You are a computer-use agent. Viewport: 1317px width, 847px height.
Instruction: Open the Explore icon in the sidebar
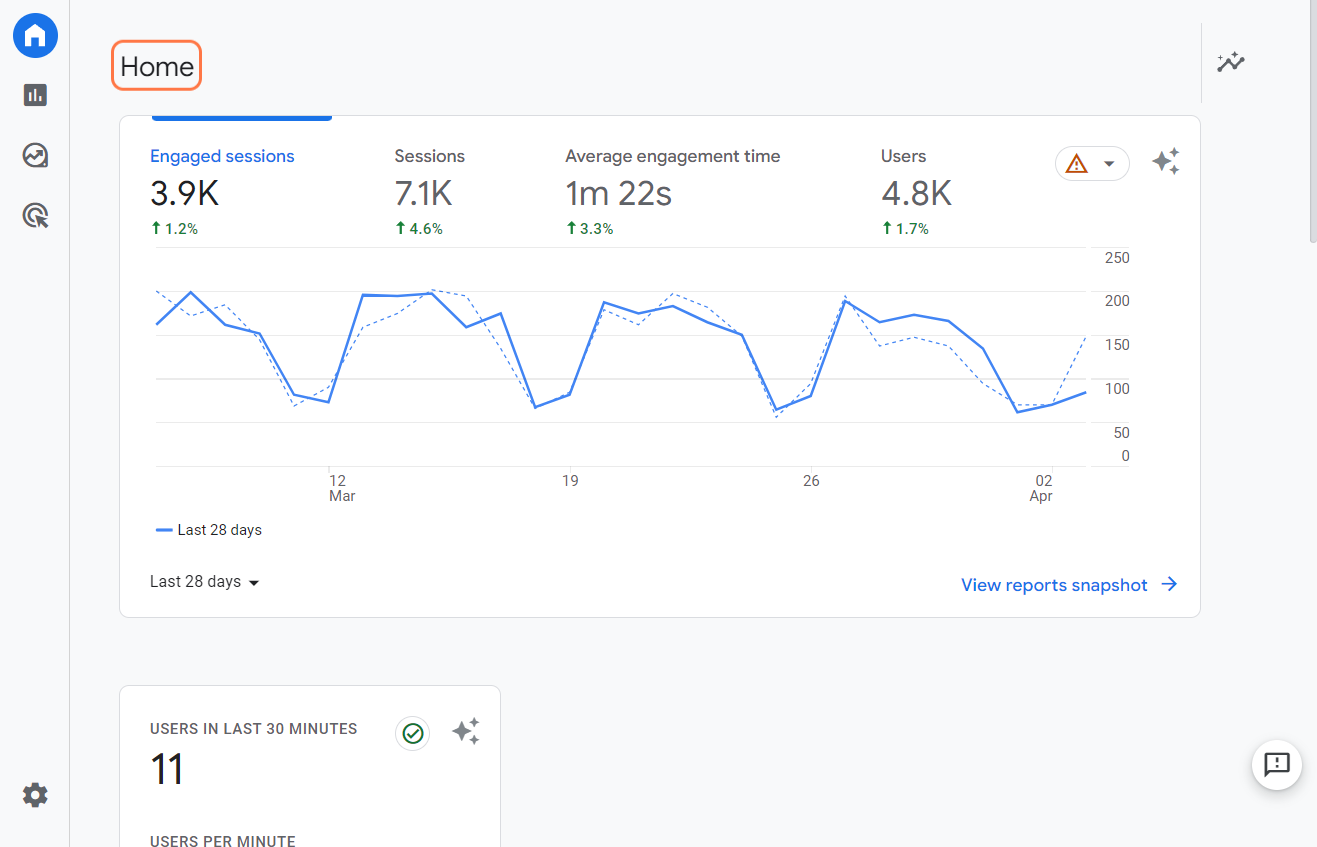[35, 155]
